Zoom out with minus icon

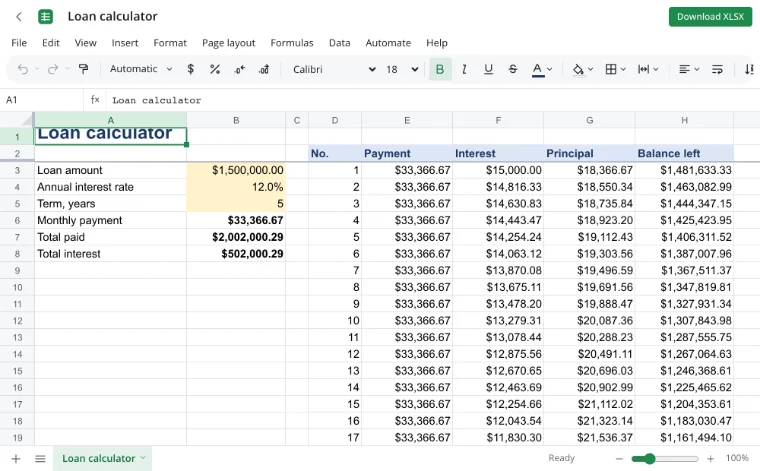click(x=619, y=458)
